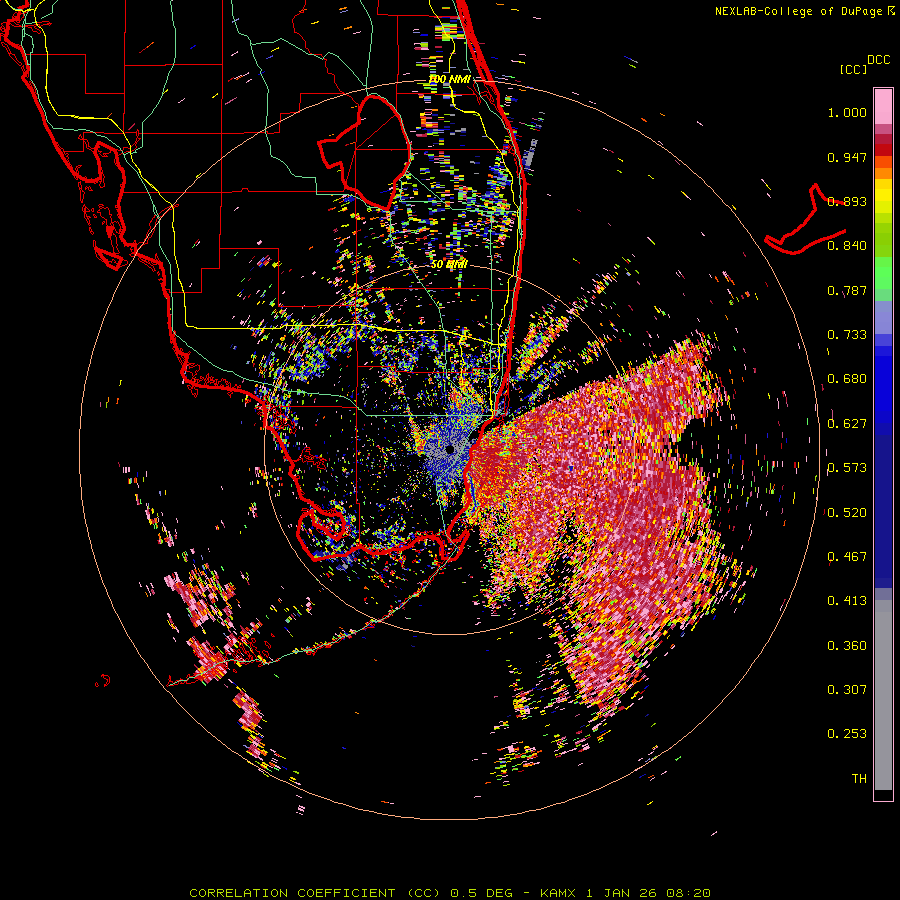This screenshot has width=900, height=900.
Task: Pick the light pink segment of the color bar
Action: [x=883, y=106]
